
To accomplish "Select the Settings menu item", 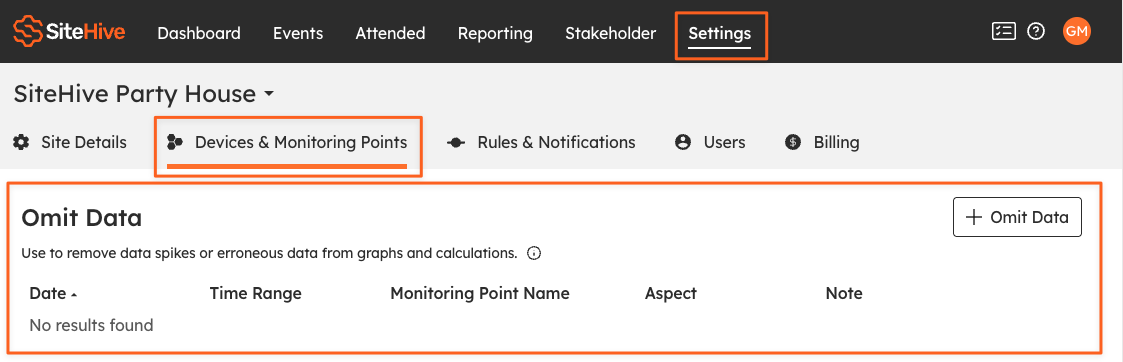I will [x=720, y=33].
